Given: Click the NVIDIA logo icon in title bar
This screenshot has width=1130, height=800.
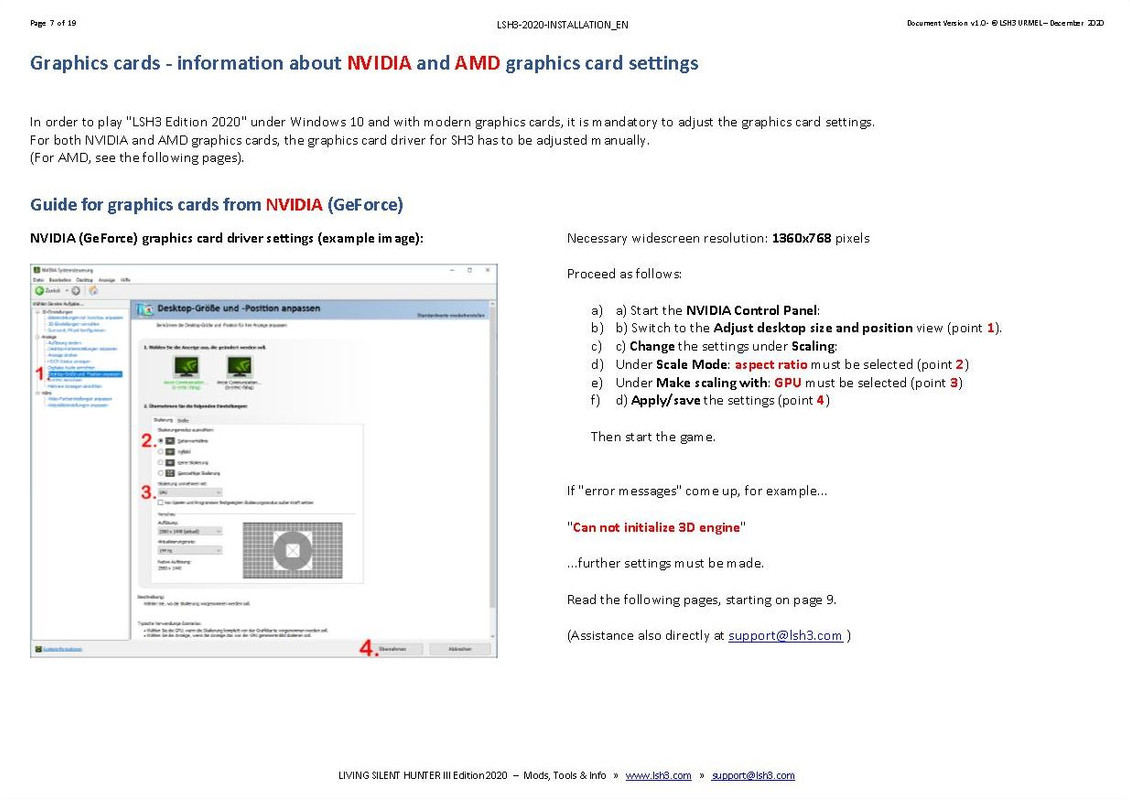Looking at the screenshot, I should point(37,270).
